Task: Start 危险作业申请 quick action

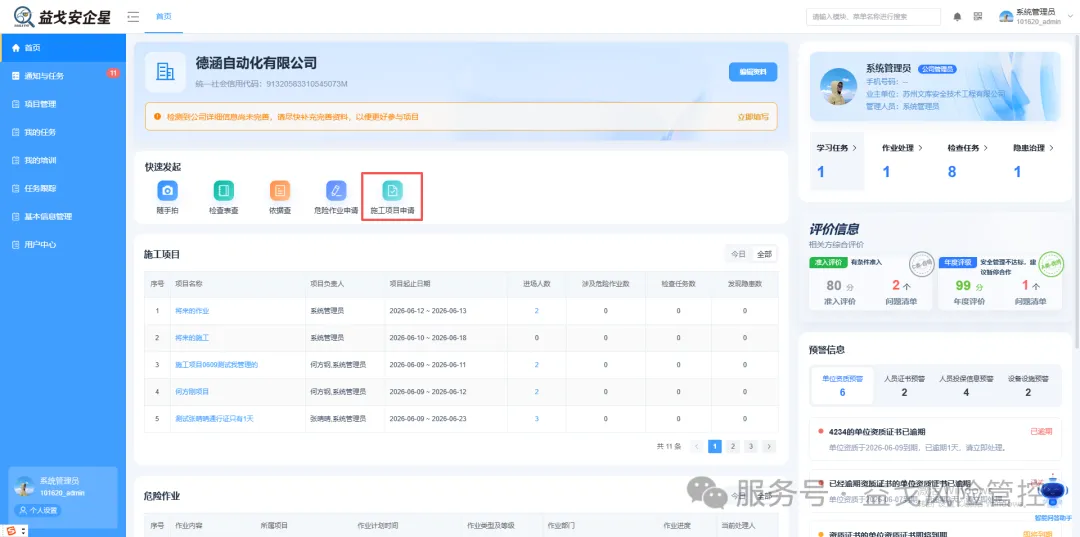Action: pos(336,190)
